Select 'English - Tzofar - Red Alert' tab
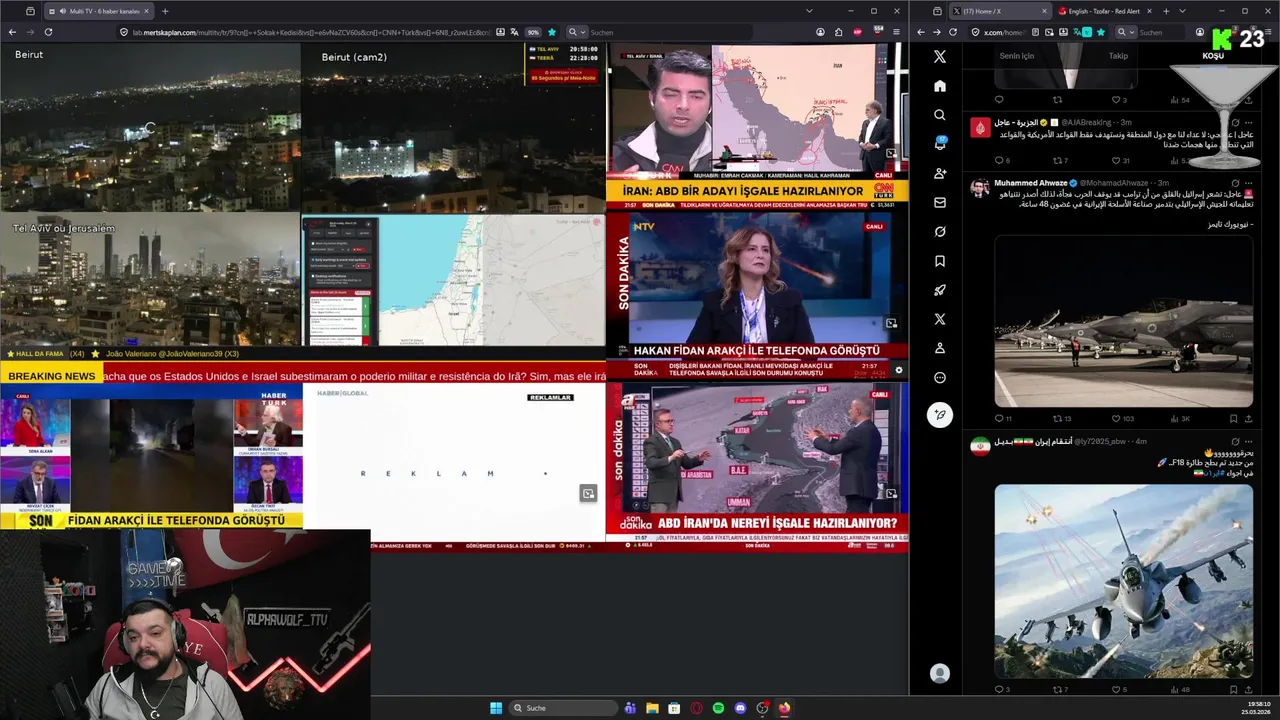The width and height of the screenshot is (1280, 720). 1103,11
